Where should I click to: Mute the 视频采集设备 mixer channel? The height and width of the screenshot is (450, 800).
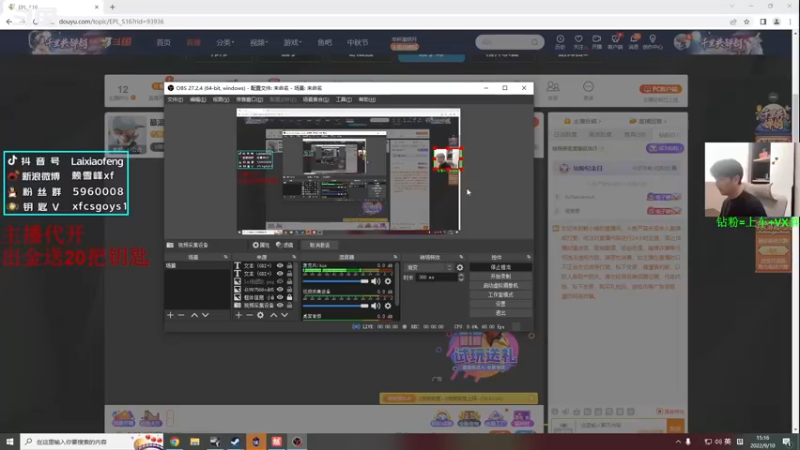point(376,306)
